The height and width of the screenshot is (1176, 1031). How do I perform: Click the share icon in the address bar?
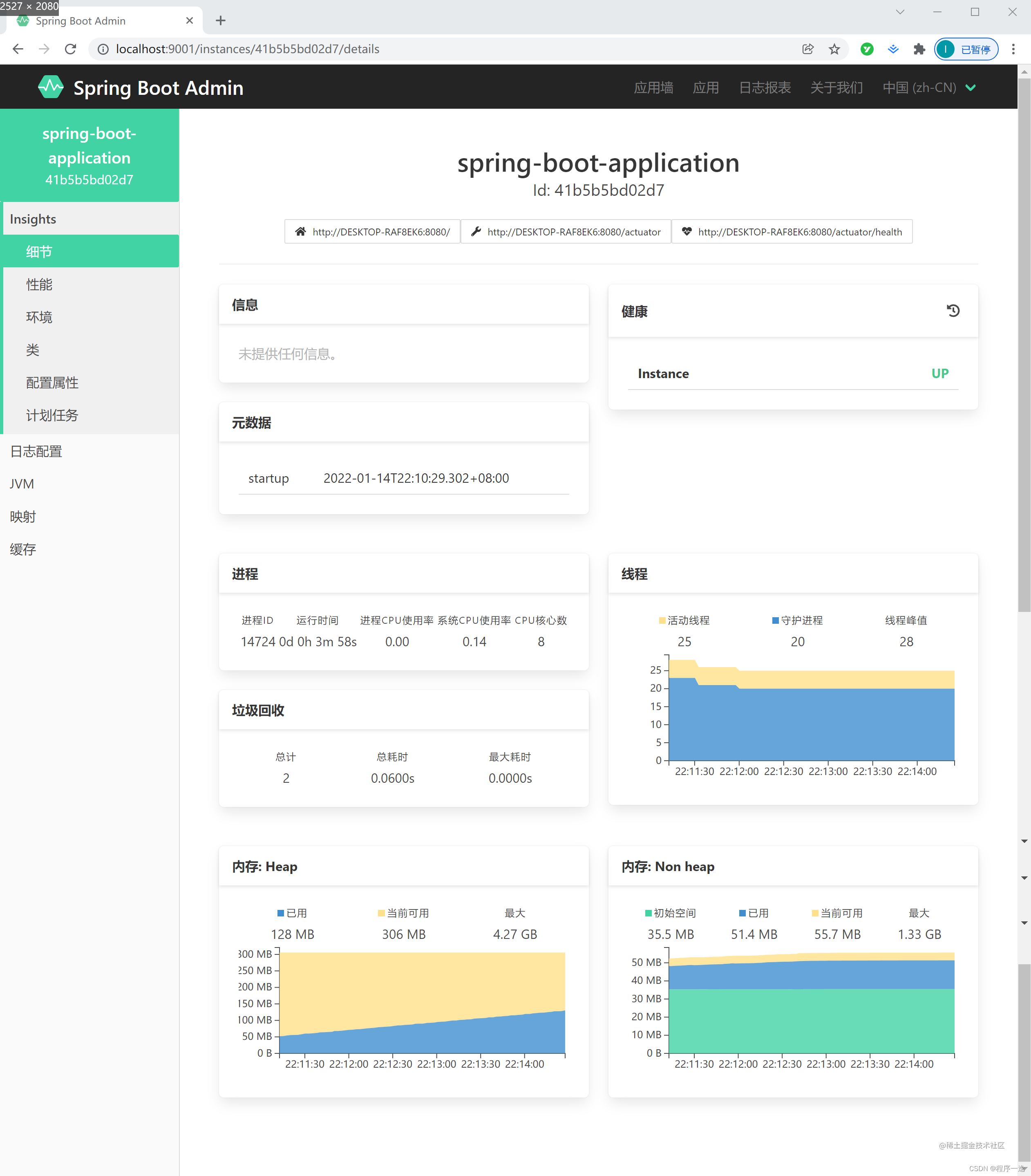(808, 49)
